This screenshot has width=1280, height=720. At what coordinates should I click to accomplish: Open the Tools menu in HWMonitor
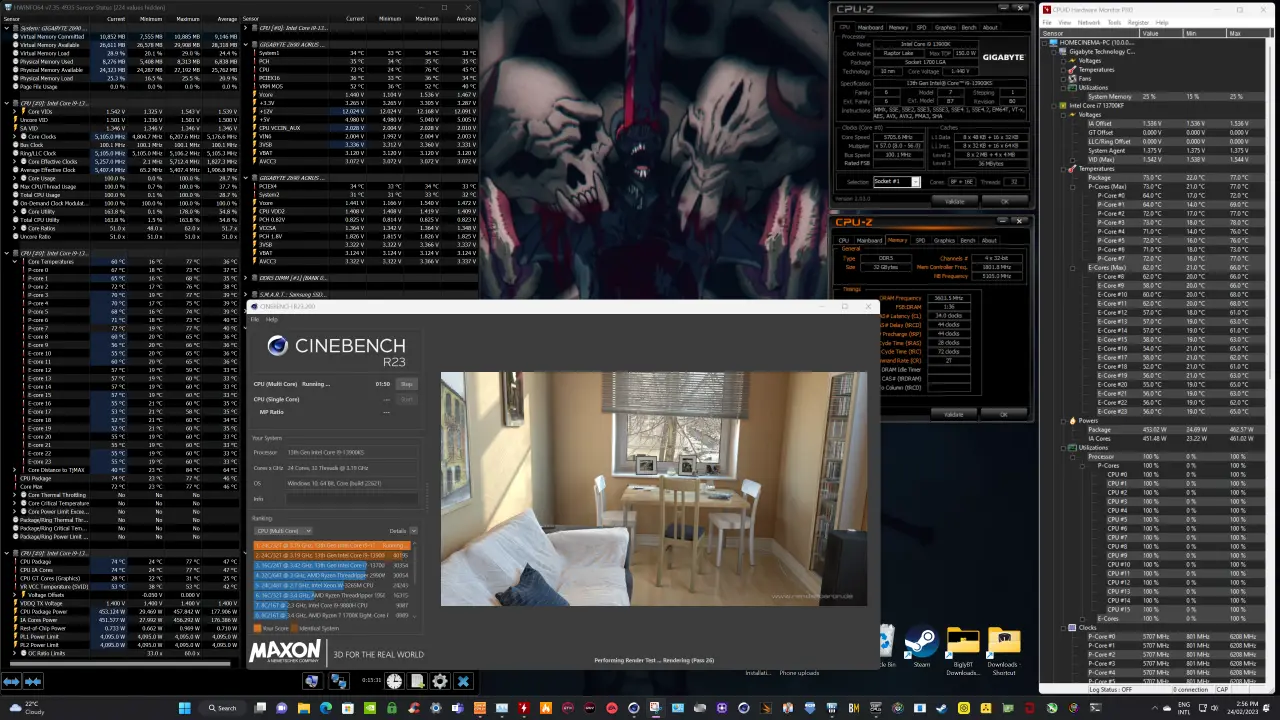click(x=1115, y=22)
